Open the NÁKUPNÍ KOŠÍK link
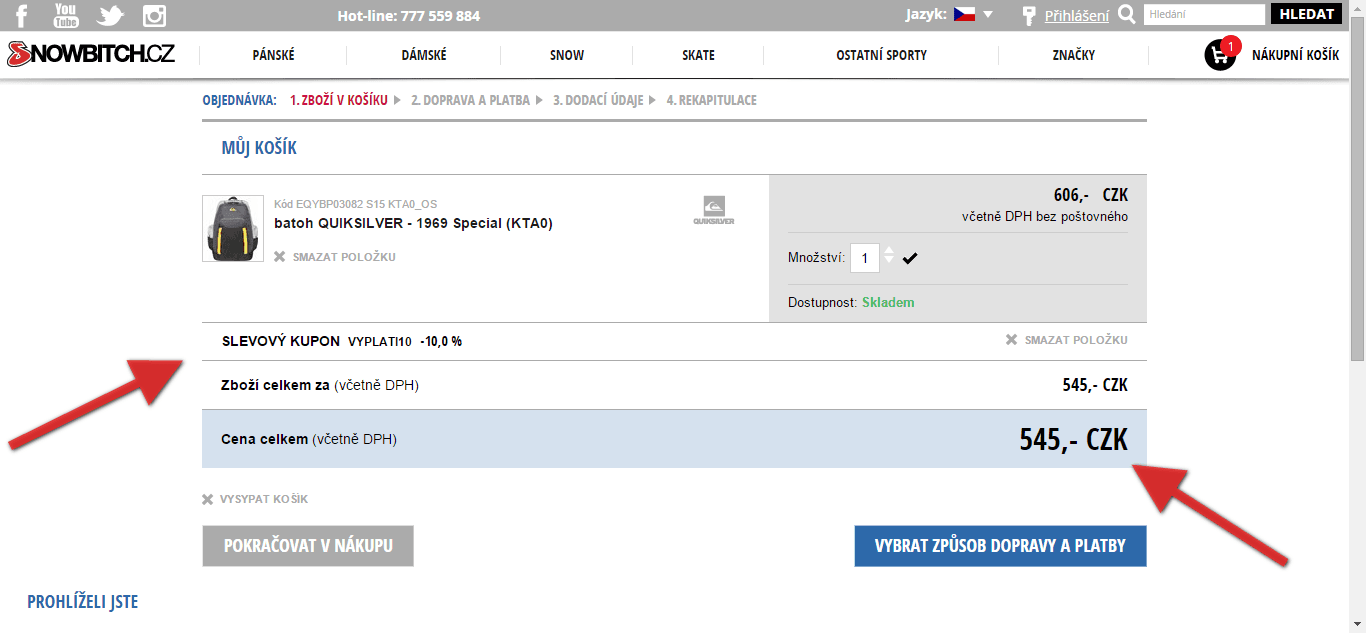This screenshot has width=1366, height=633. click(1295, 55)
